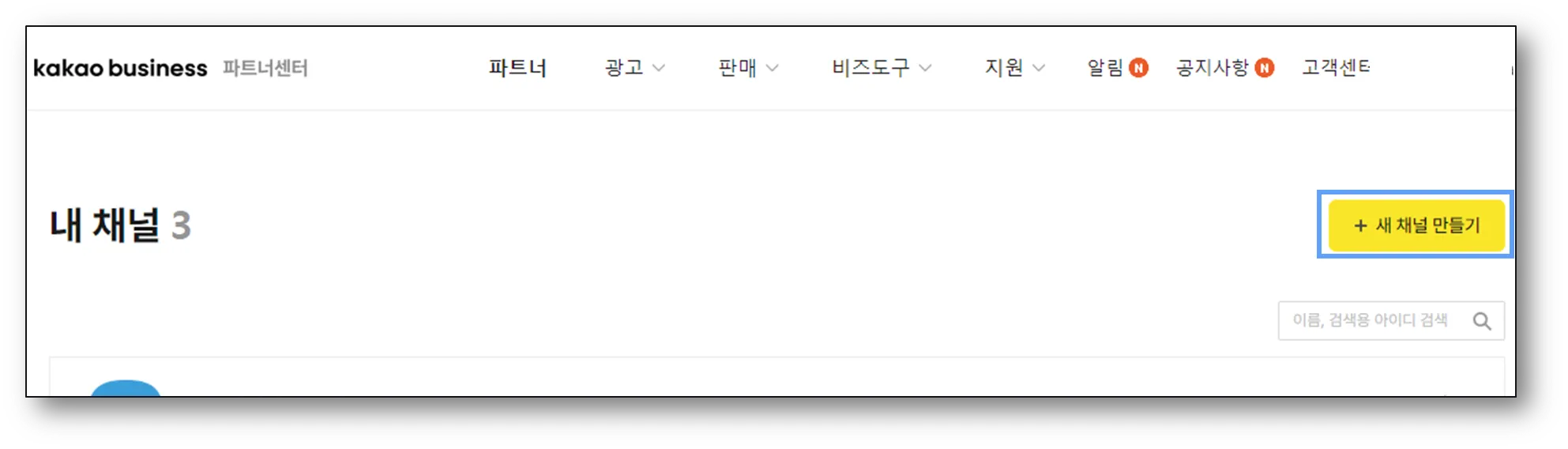This screenshot has height=449, width=1568.
Task: Open 알림 notifications
Action: pos(1105,68)
